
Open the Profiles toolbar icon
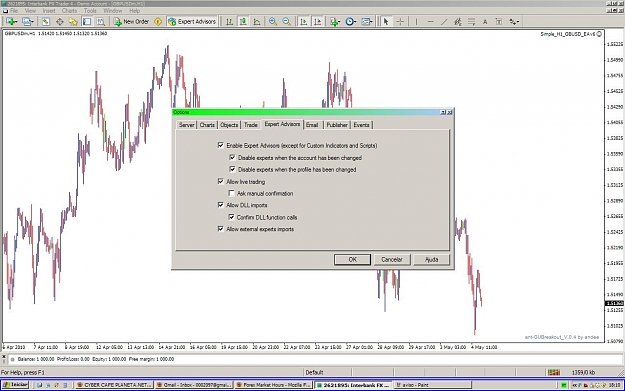[28, 22]
